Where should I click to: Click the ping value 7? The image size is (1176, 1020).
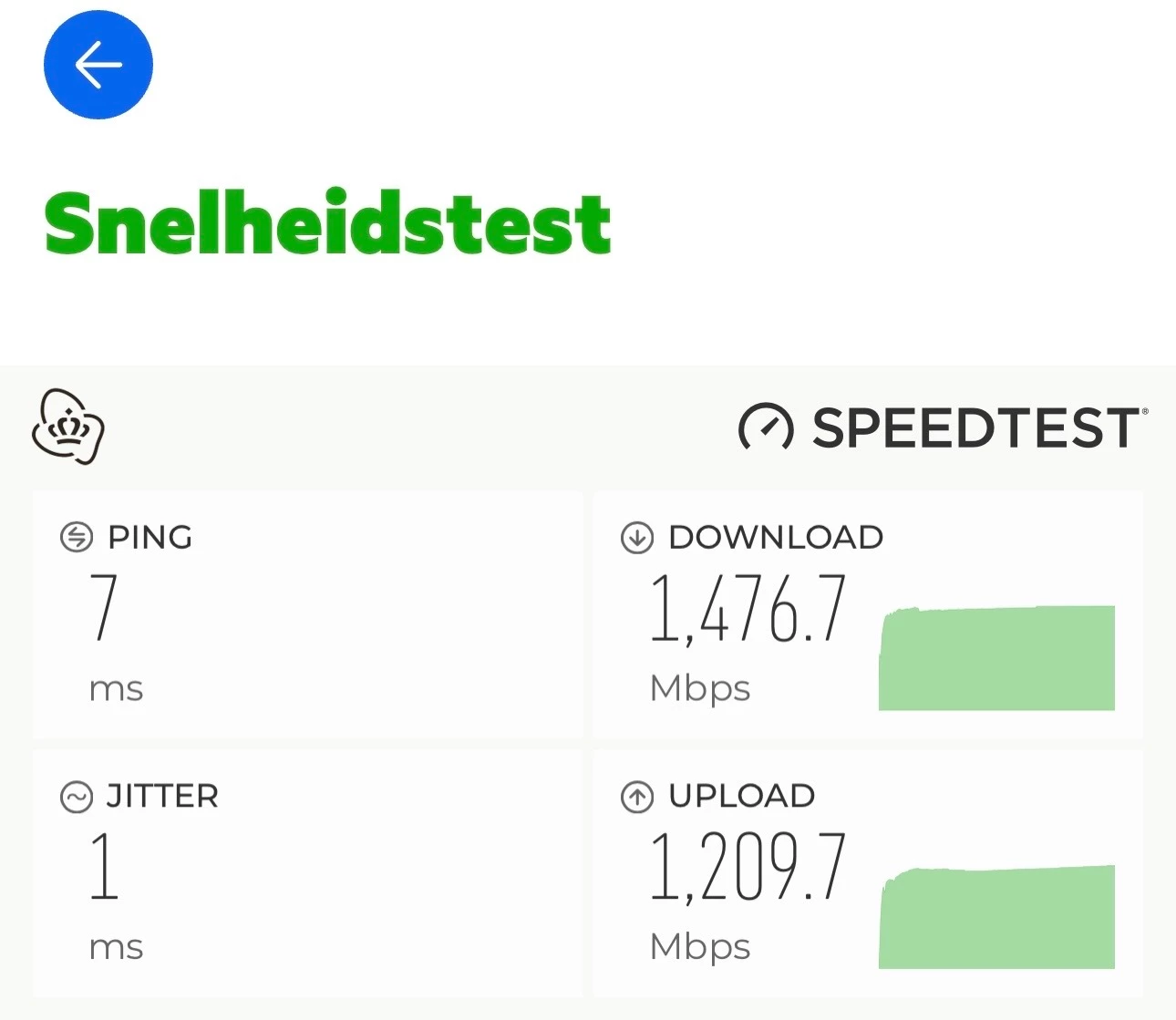[104, 607]
